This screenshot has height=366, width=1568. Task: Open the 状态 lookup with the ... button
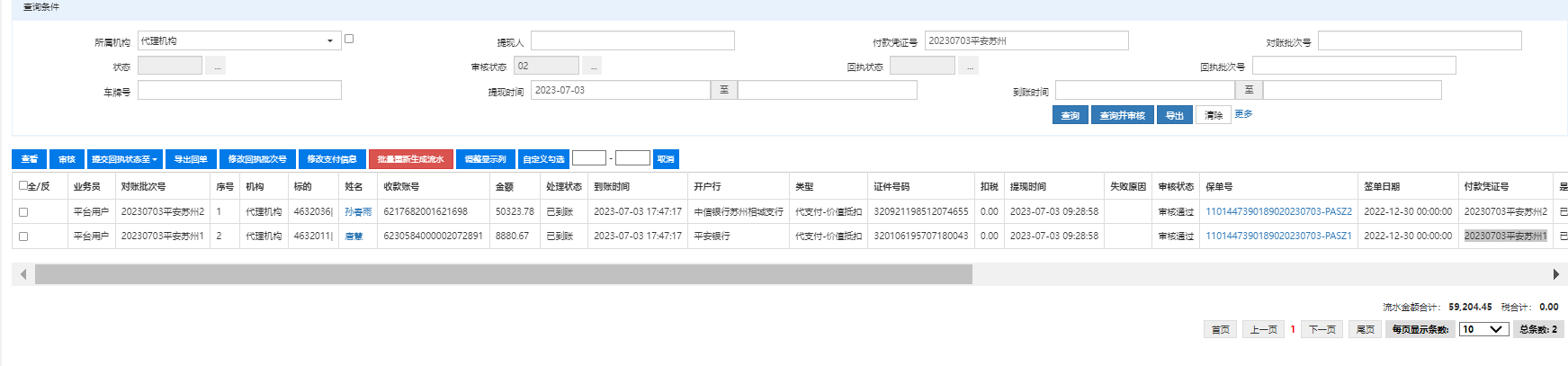pos(216,66)
